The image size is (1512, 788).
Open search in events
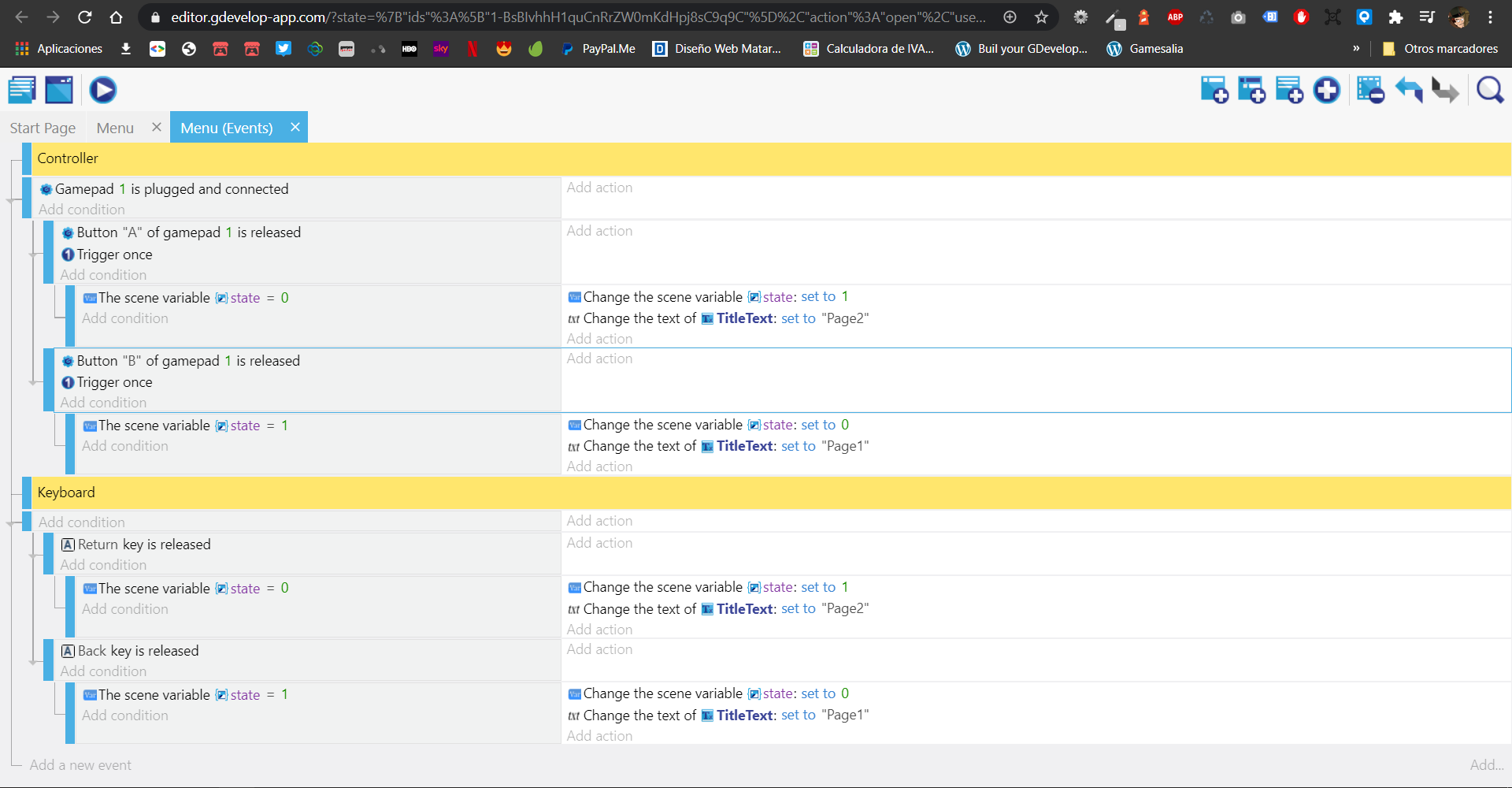(x=1490, y=90)
